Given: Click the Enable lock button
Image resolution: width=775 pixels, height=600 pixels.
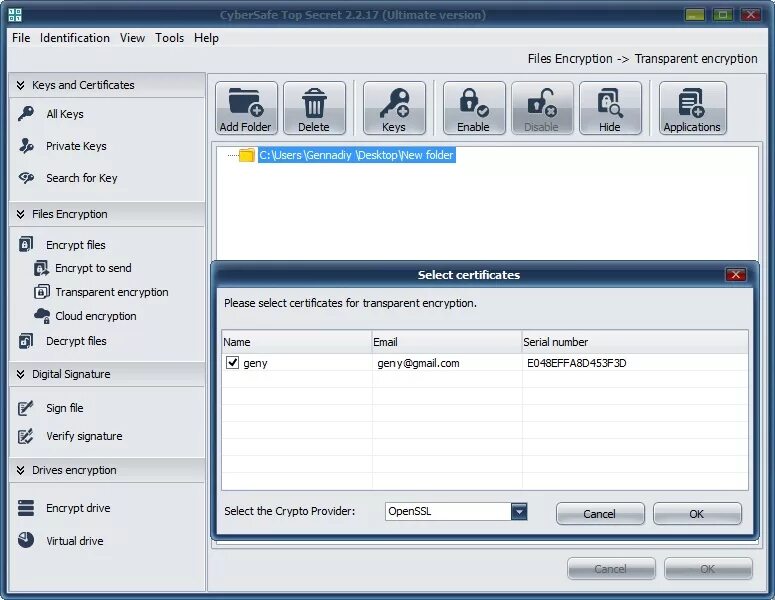Looking at the screenshot, I should (474, 108).
